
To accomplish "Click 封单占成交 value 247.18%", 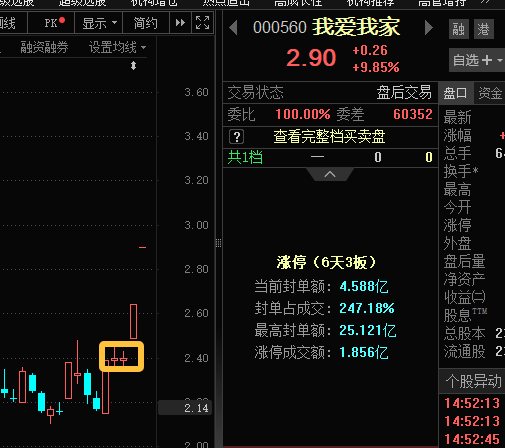I will pyautogui.click(x=367, y=308).
